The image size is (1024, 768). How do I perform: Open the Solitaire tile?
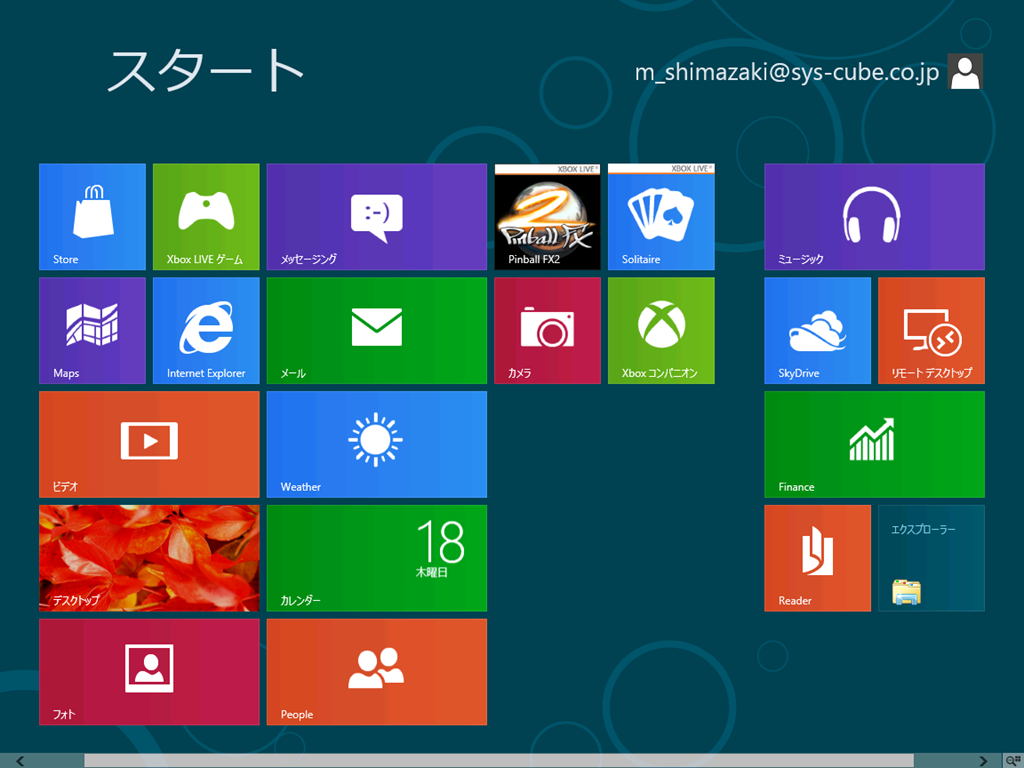click(661, 217)
